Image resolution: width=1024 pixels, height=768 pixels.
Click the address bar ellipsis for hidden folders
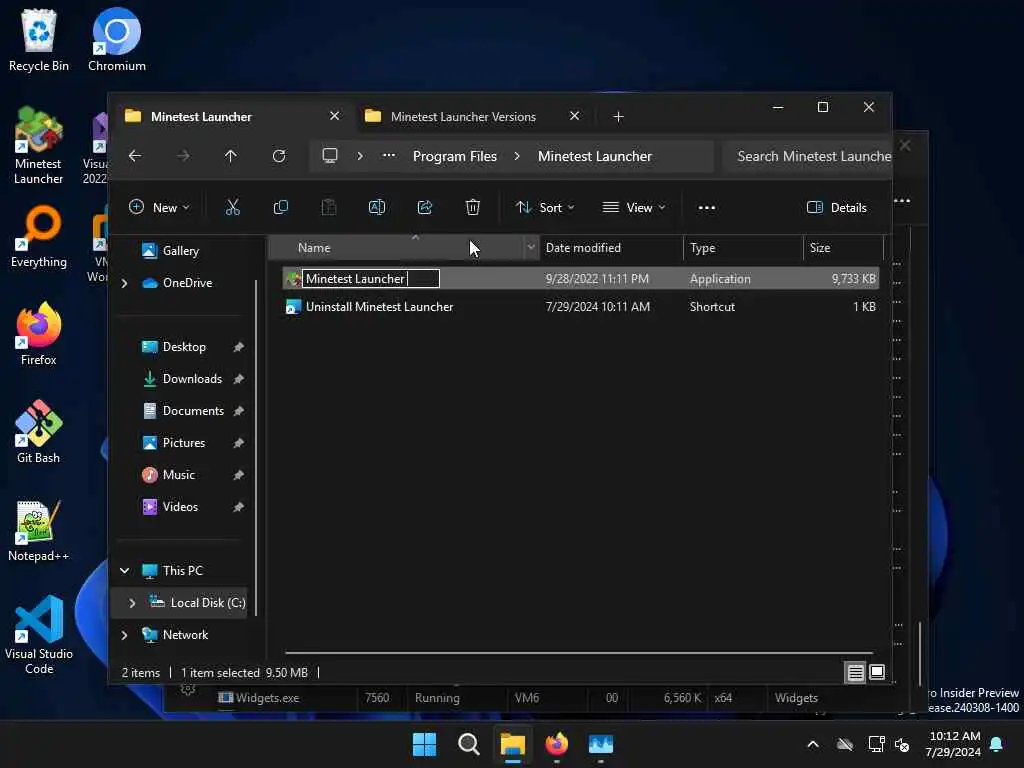pyautogui.click(x=389, y=156)
